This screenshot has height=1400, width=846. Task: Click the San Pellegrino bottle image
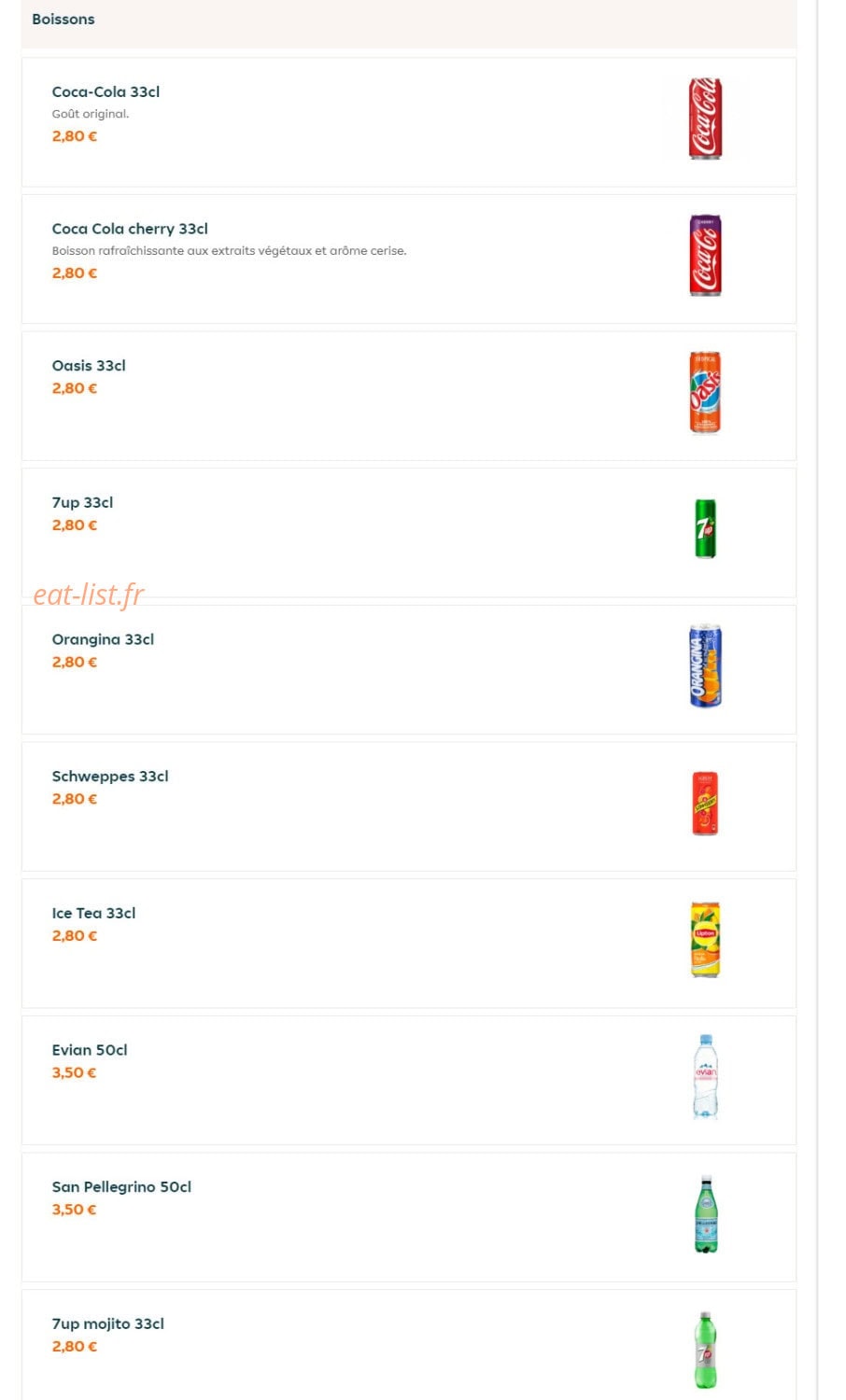[x=706, y=1213]
